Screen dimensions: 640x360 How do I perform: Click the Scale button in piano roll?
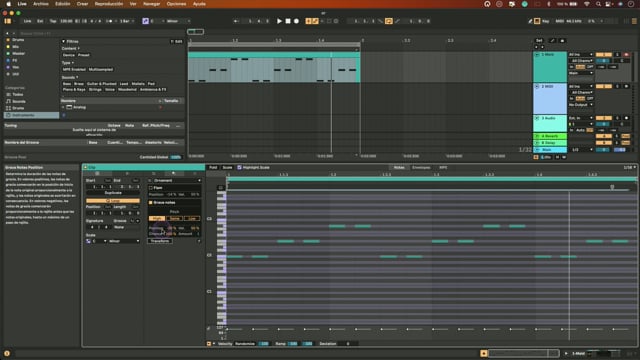[x=227, y=167]
